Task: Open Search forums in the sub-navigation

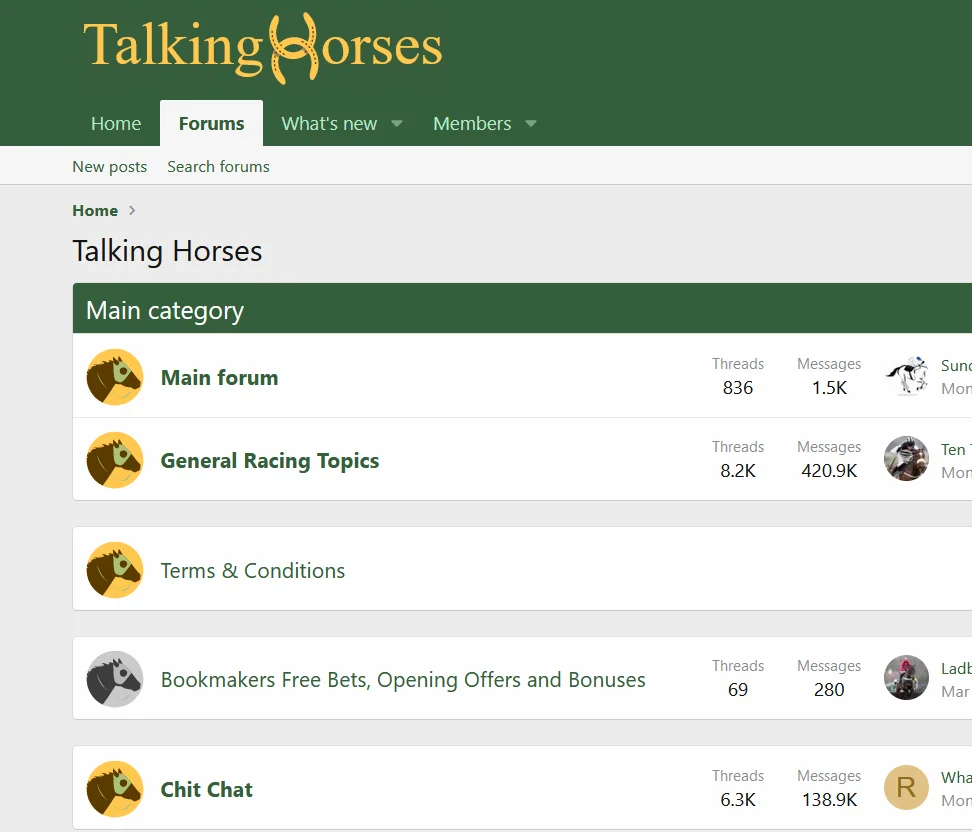Action: click(x=218, y=166)
